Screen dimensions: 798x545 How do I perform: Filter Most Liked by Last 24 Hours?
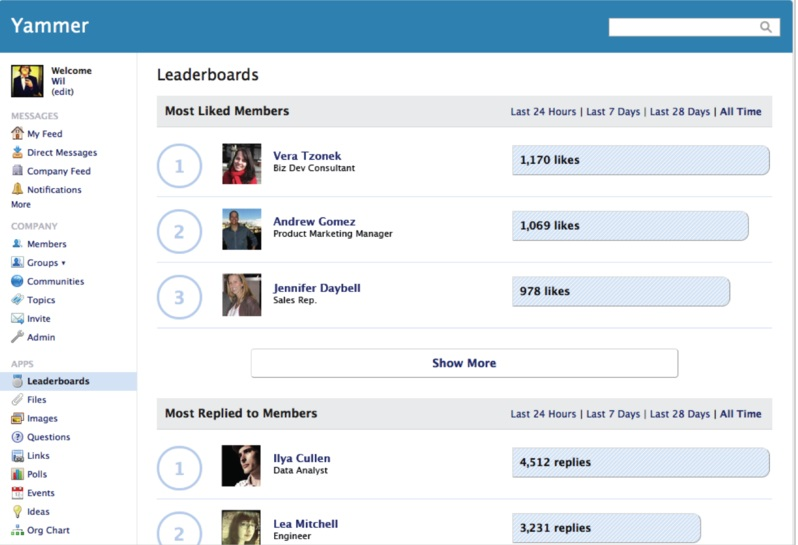(543, 111)
